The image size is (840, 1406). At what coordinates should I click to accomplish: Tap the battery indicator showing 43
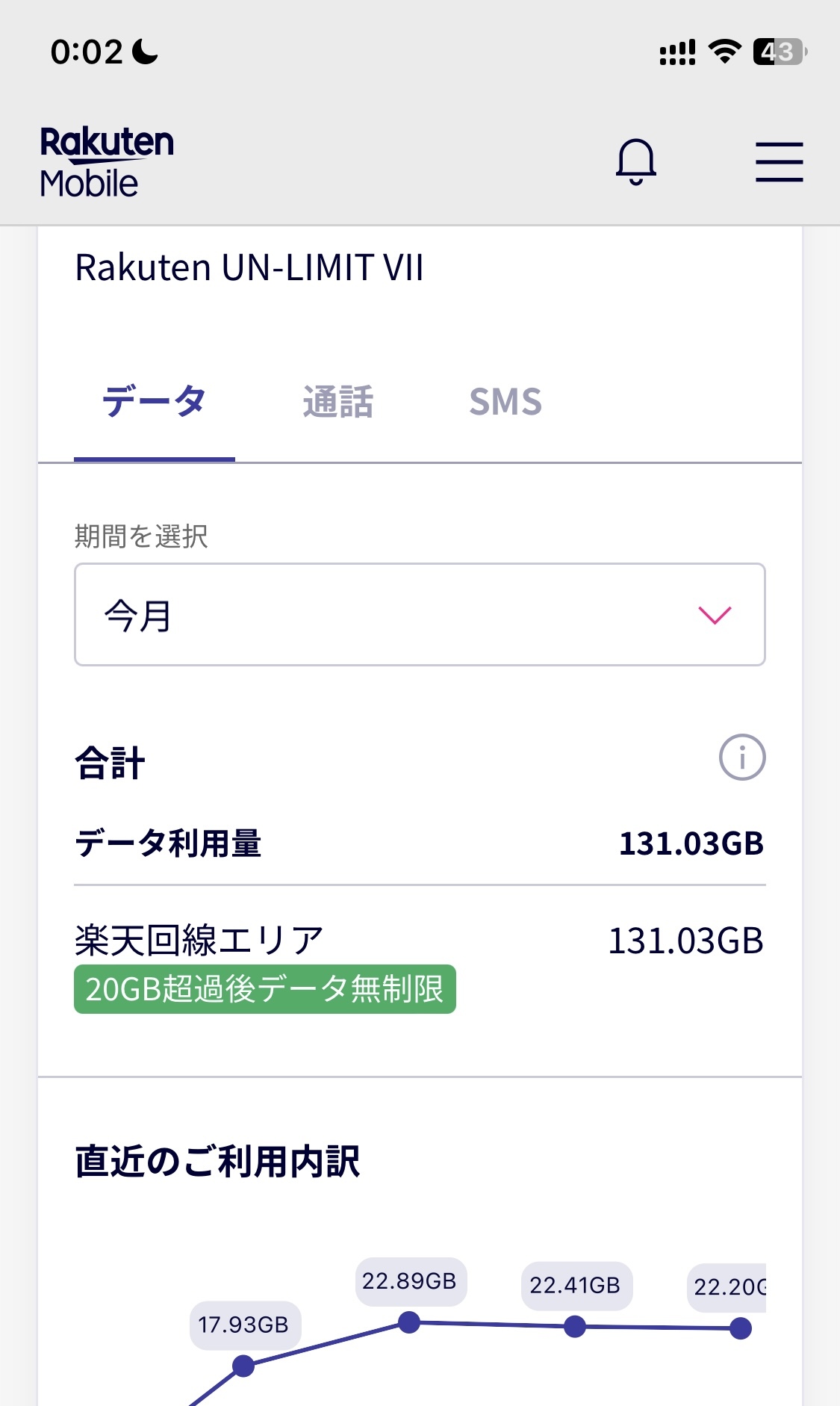coord(780,52)
